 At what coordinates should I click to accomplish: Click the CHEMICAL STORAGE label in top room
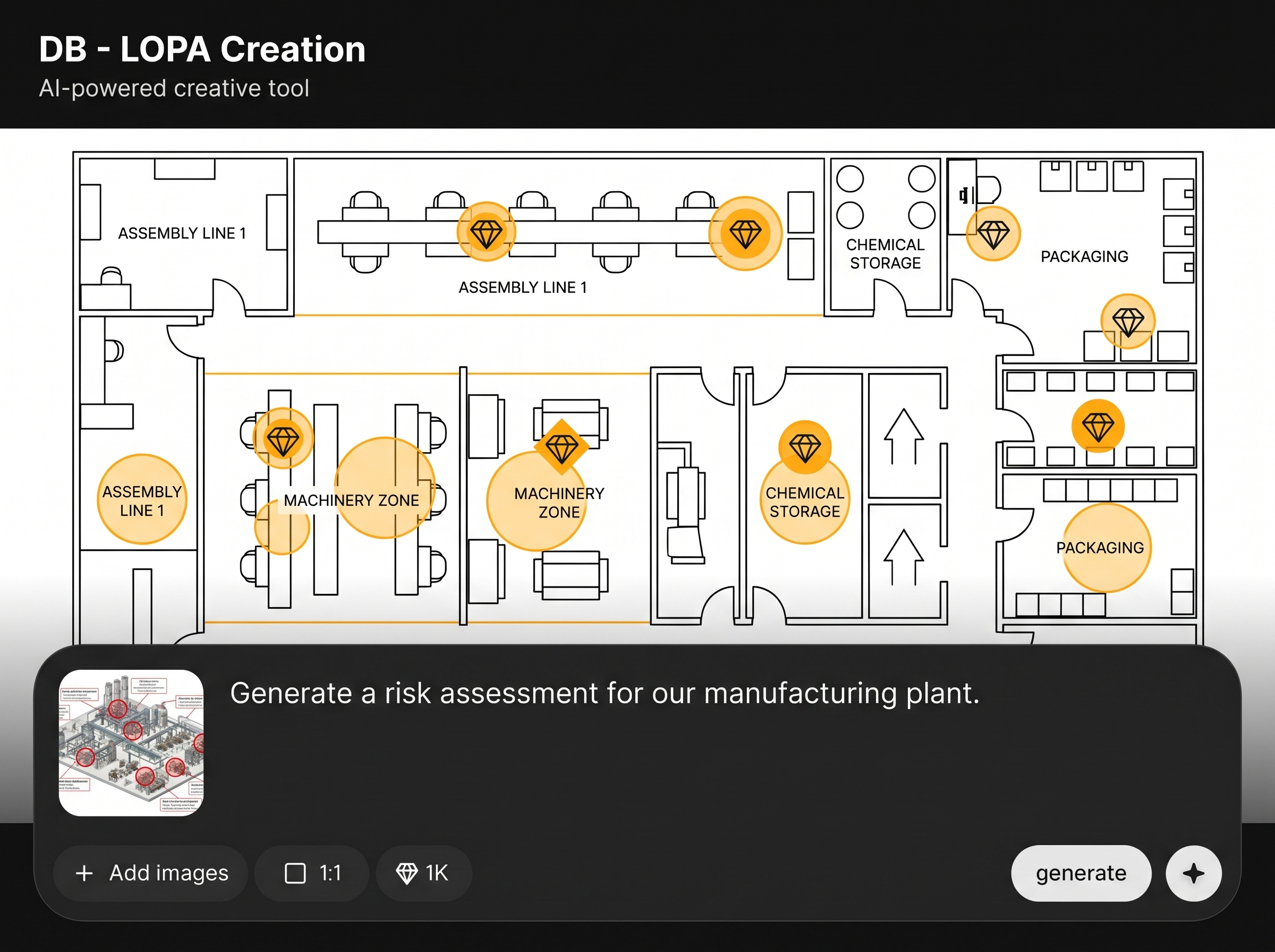(x=885, y=253)
